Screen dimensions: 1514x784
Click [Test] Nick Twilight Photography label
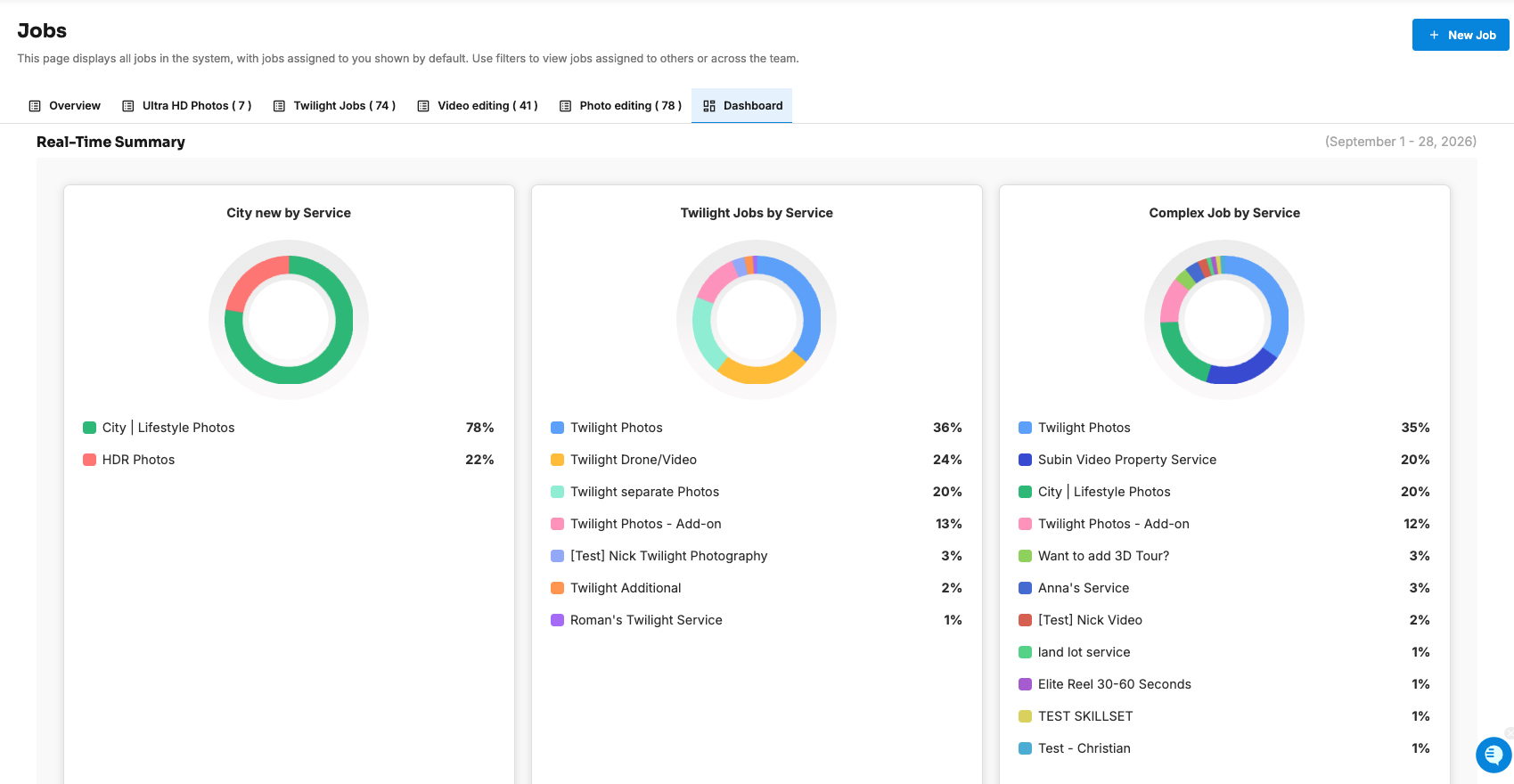tap(668, 556)
